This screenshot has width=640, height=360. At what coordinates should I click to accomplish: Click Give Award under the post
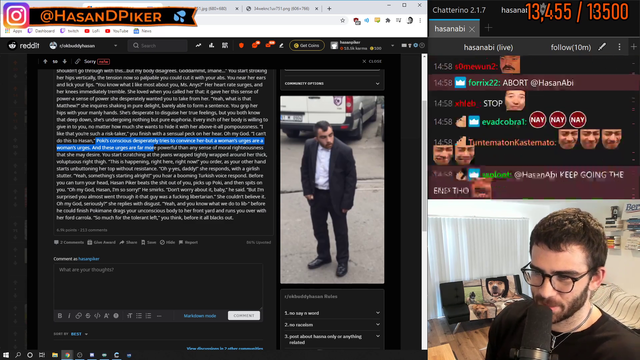pos(101,242)
